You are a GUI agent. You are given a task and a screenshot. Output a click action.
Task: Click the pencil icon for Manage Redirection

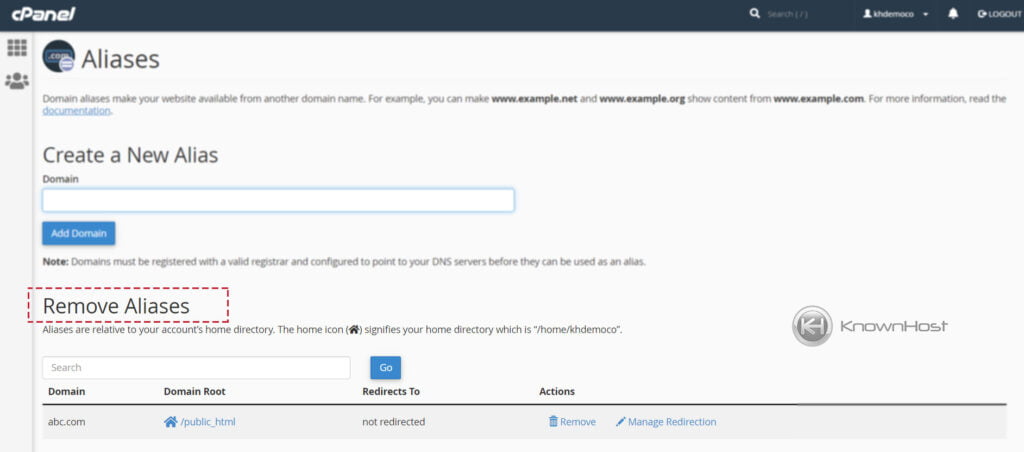(x=620, y=422)
